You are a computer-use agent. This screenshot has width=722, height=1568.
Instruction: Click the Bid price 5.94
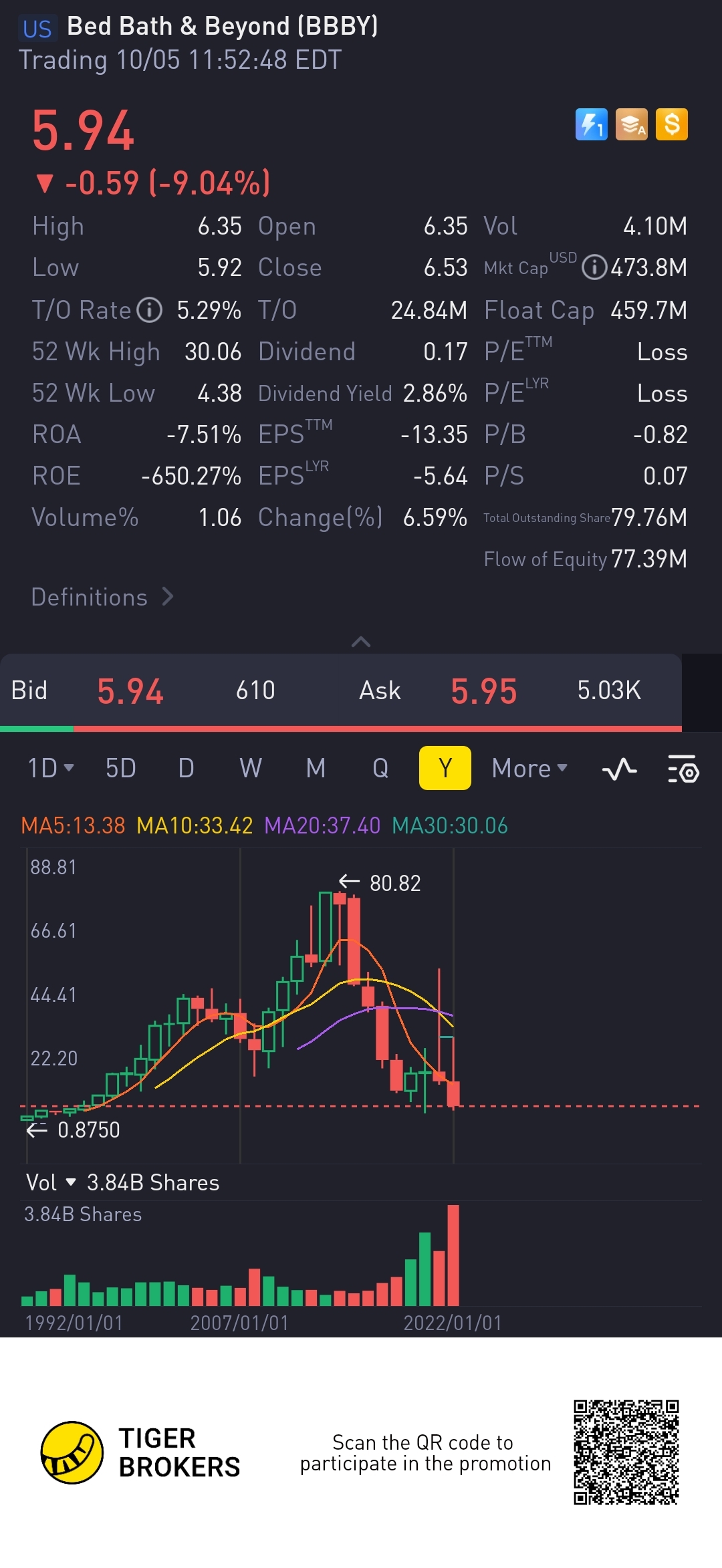130,691
